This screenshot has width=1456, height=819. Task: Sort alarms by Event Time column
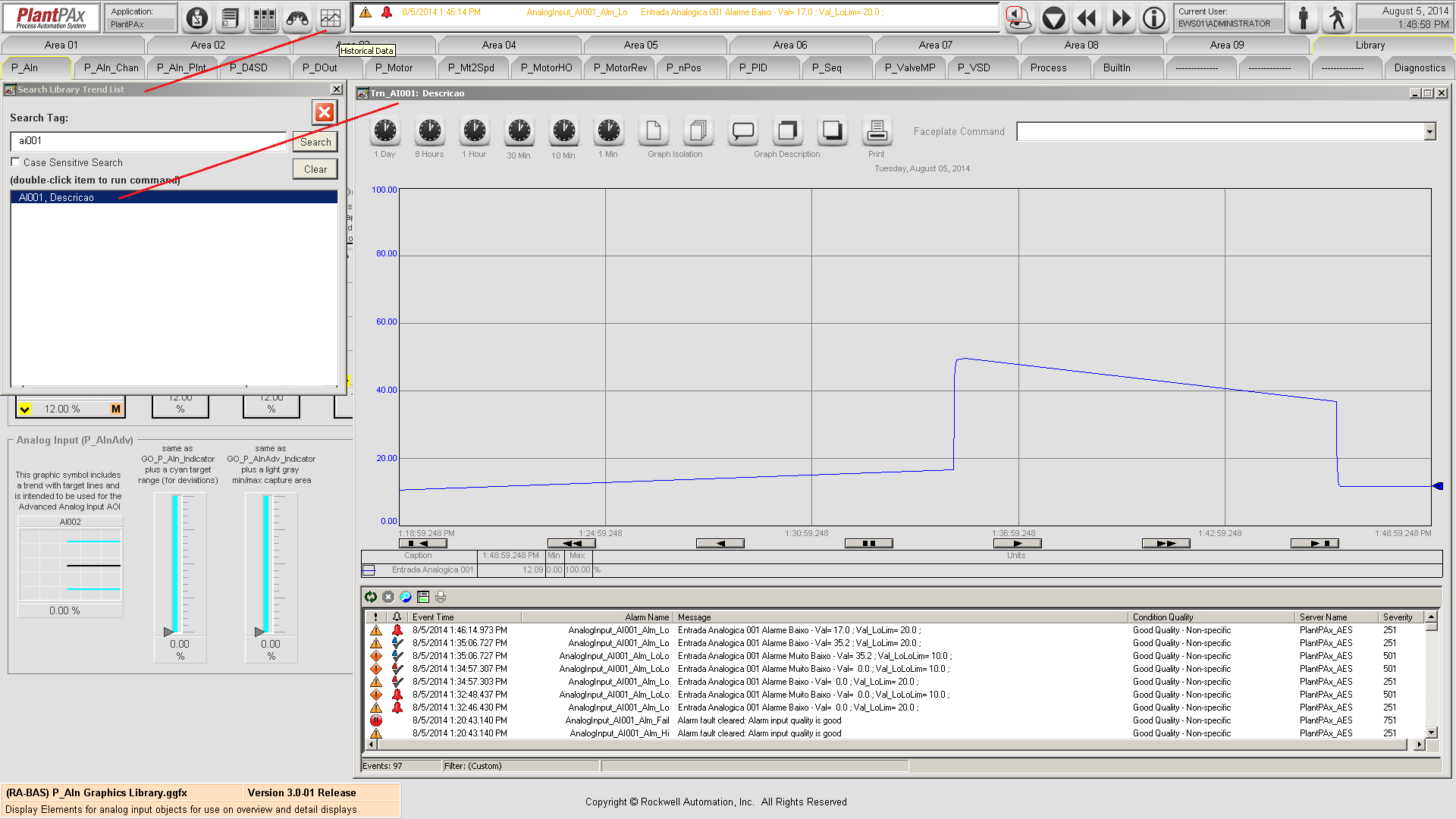[x=464, y=617]
